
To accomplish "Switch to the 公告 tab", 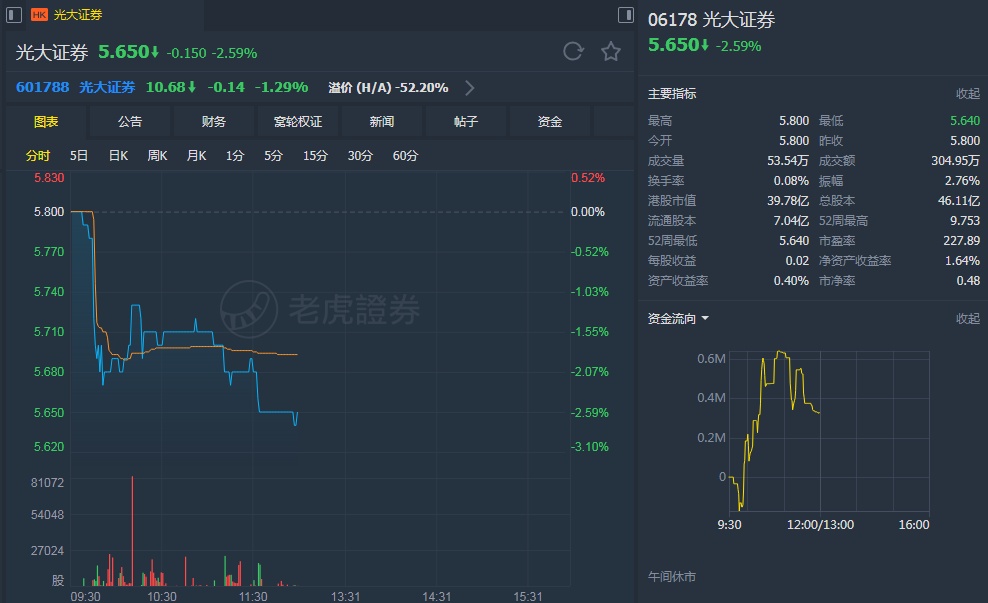I will tap(130, 122).
